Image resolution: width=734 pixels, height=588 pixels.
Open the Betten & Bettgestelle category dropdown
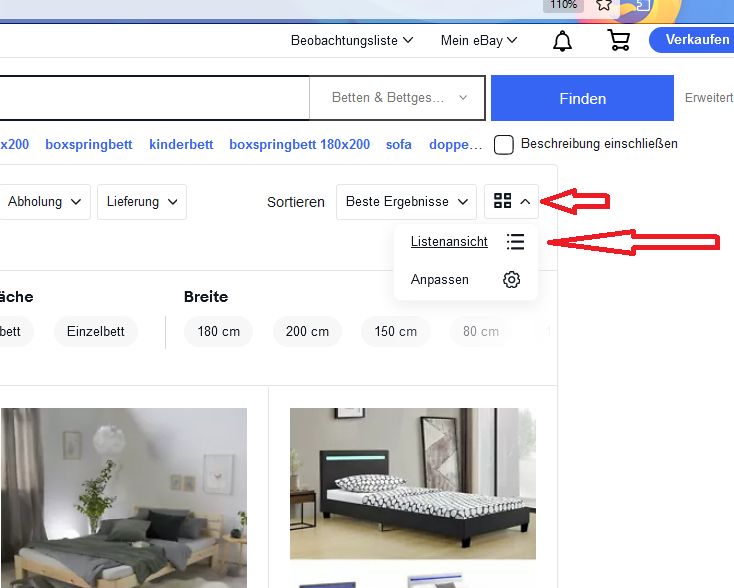tap(398, 98)
